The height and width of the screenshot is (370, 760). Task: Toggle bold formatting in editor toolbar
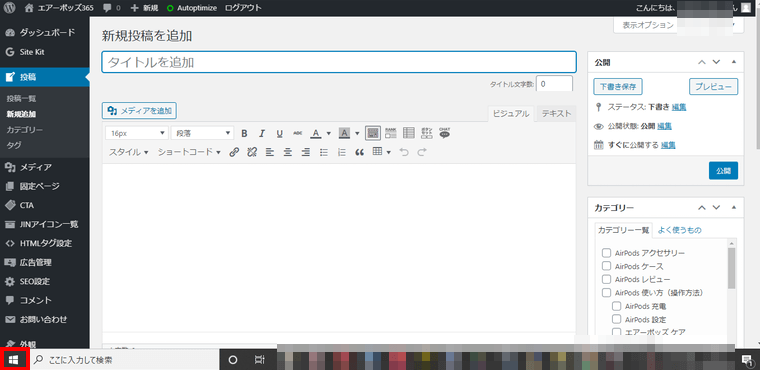click(244, 133)
